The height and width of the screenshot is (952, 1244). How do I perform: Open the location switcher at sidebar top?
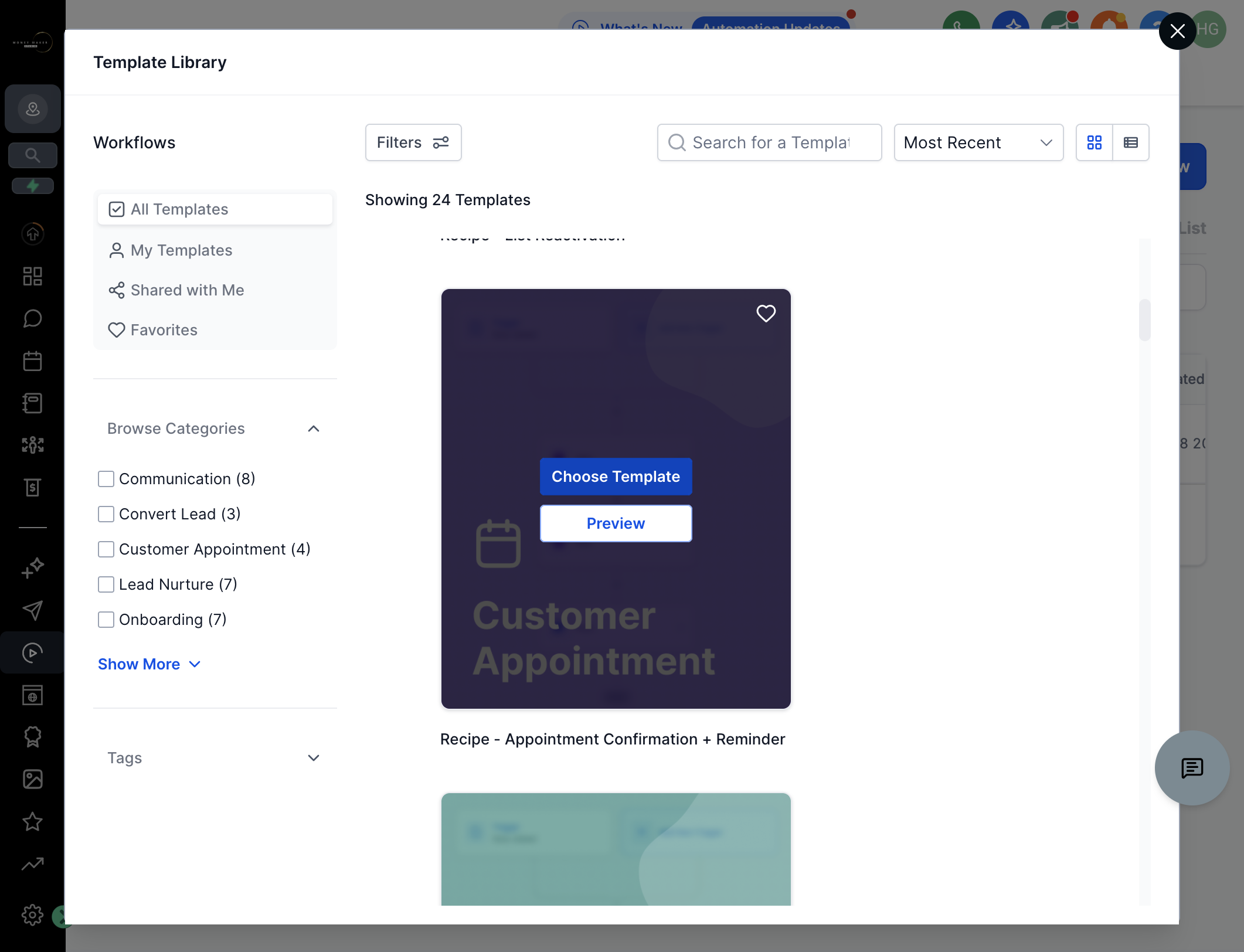coord(33,109)
